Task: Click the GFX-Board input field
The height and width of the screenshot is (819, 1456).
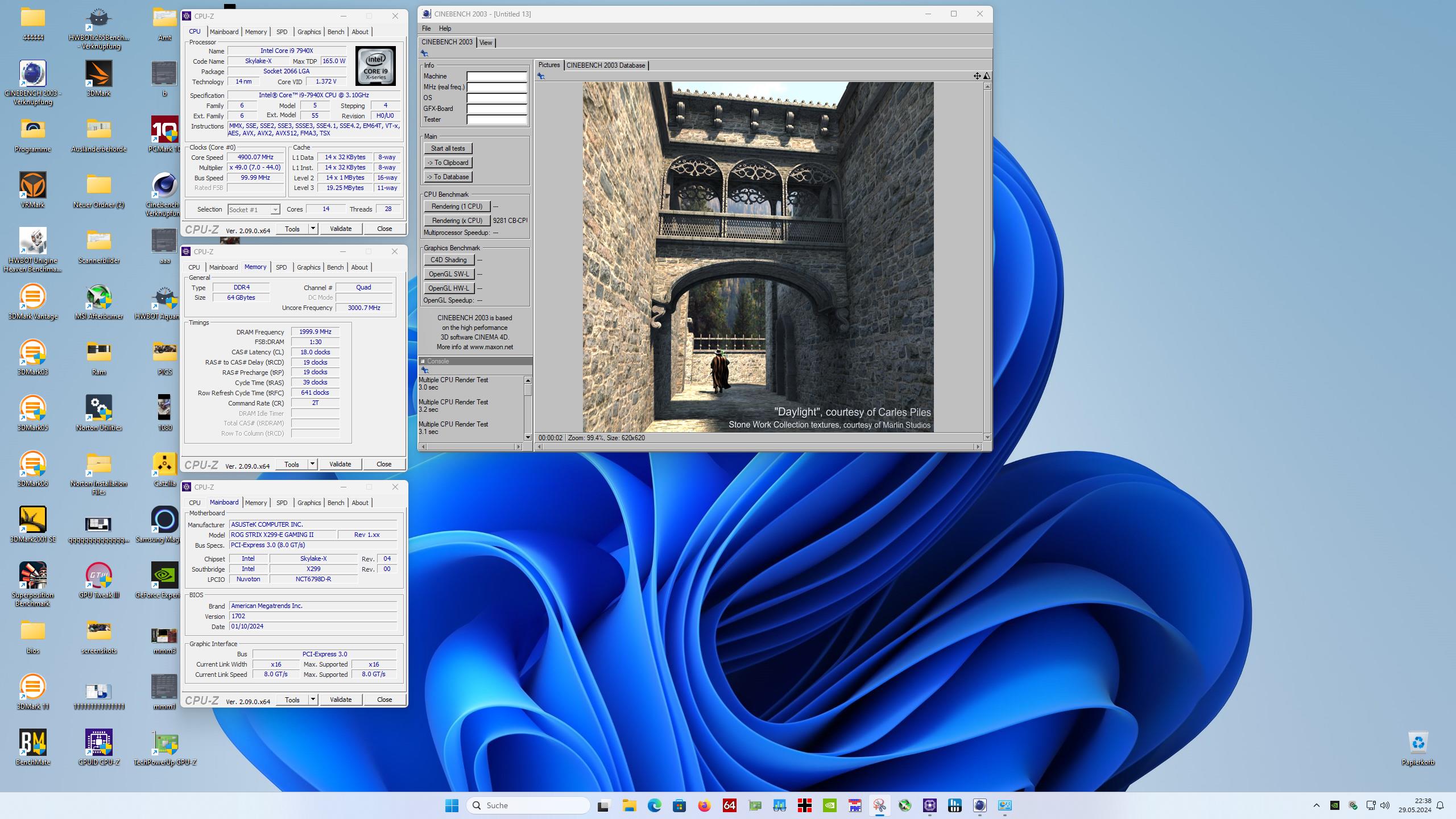Action: [x=497, y=109]
